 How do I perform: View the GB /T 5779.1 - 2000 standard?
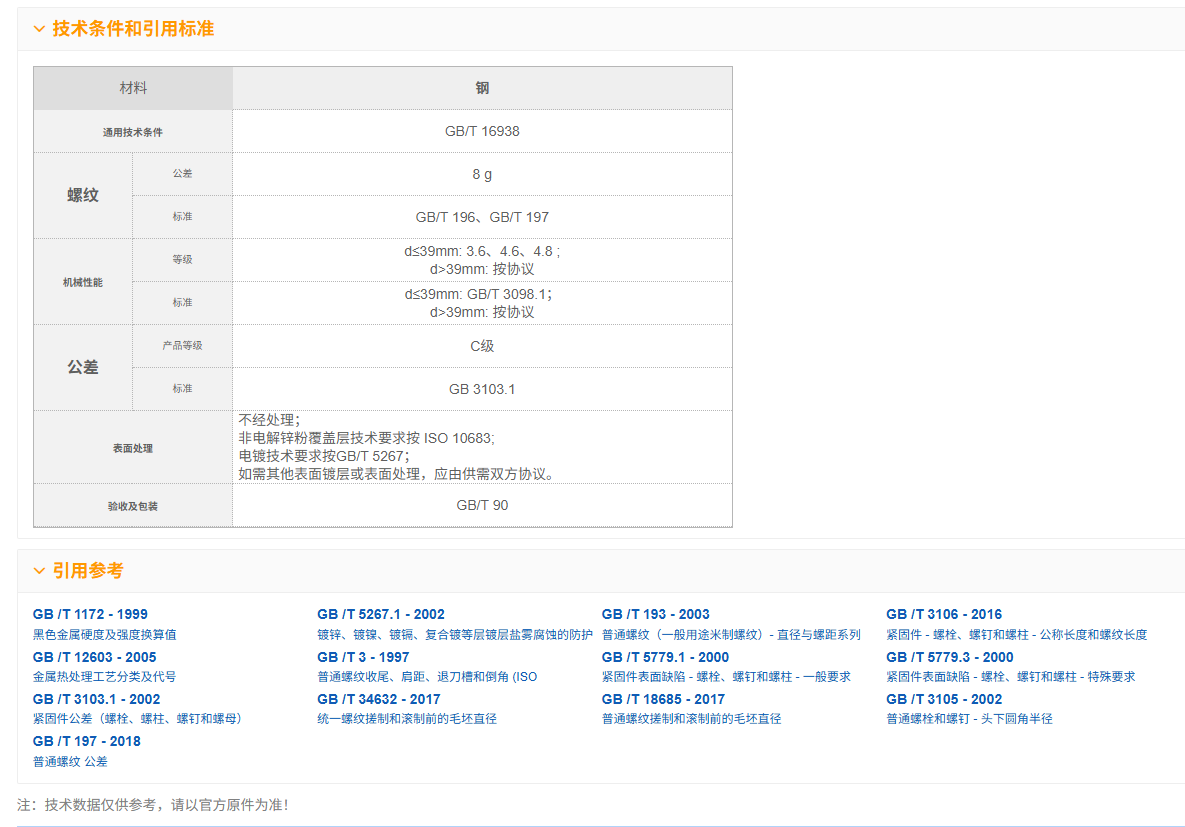pos(665,657)
